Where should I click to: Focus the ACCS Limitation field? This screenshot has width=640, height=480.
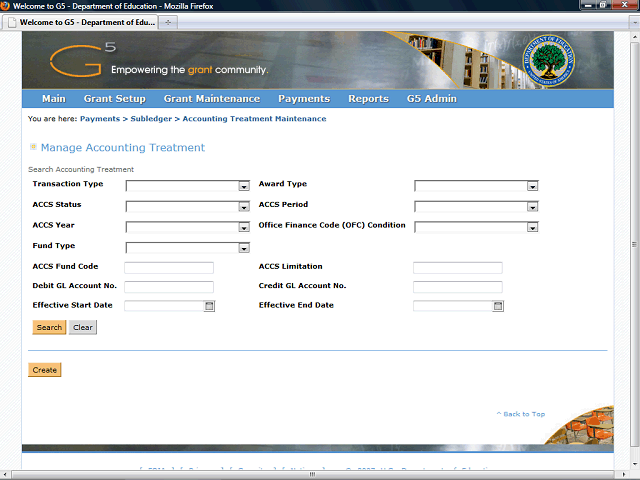tap(458, 268)
